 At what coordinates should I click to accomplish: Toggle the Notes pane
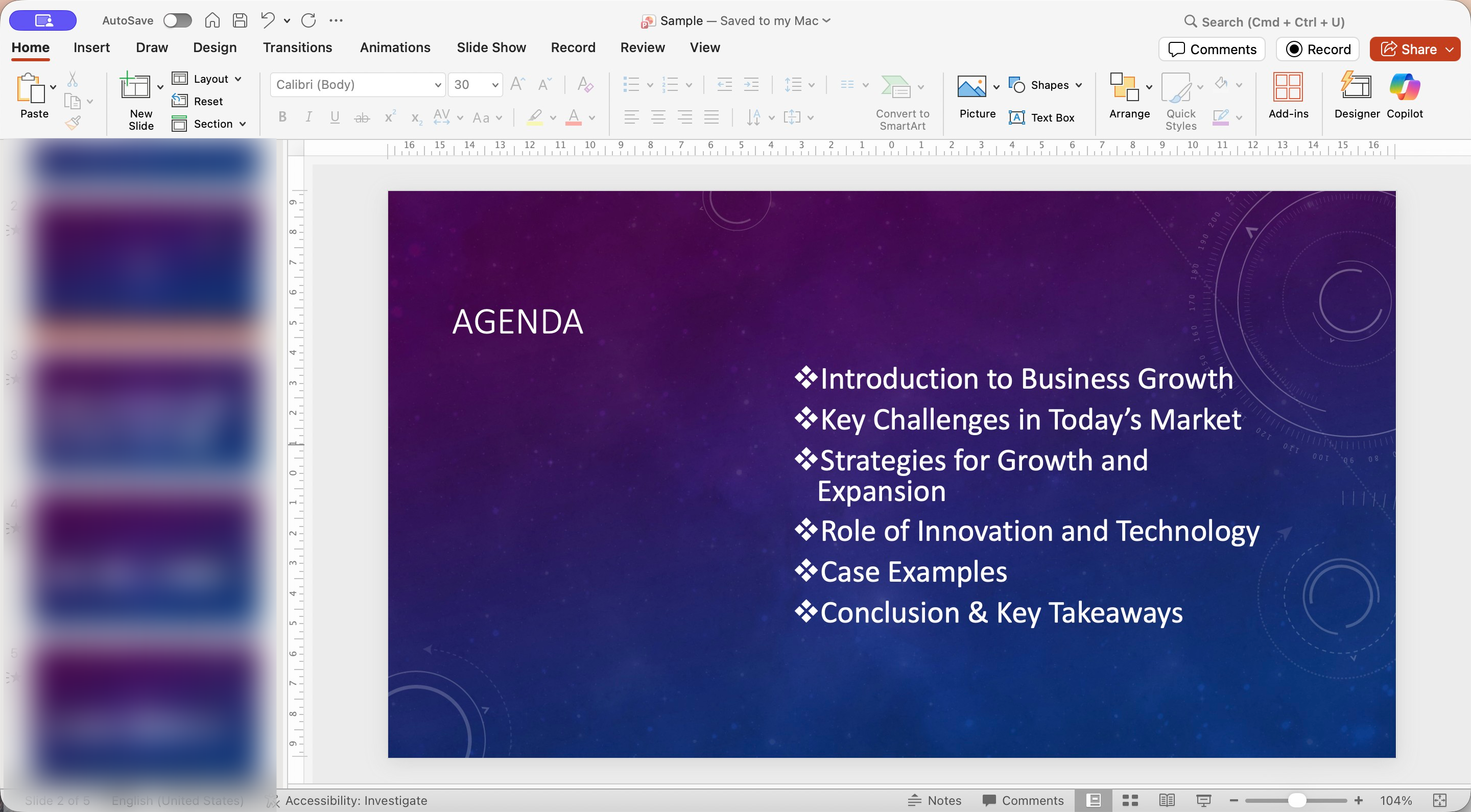tap(935, 800)
